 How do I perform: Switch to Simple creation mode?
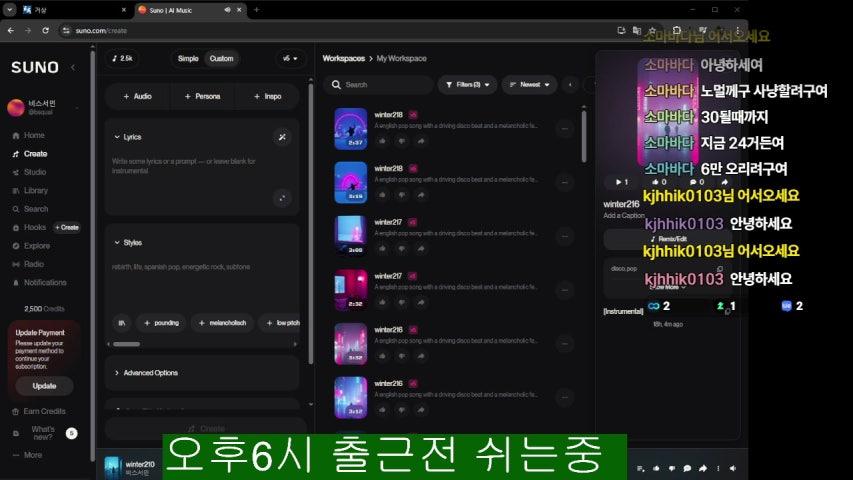click(x=188, y=58)
